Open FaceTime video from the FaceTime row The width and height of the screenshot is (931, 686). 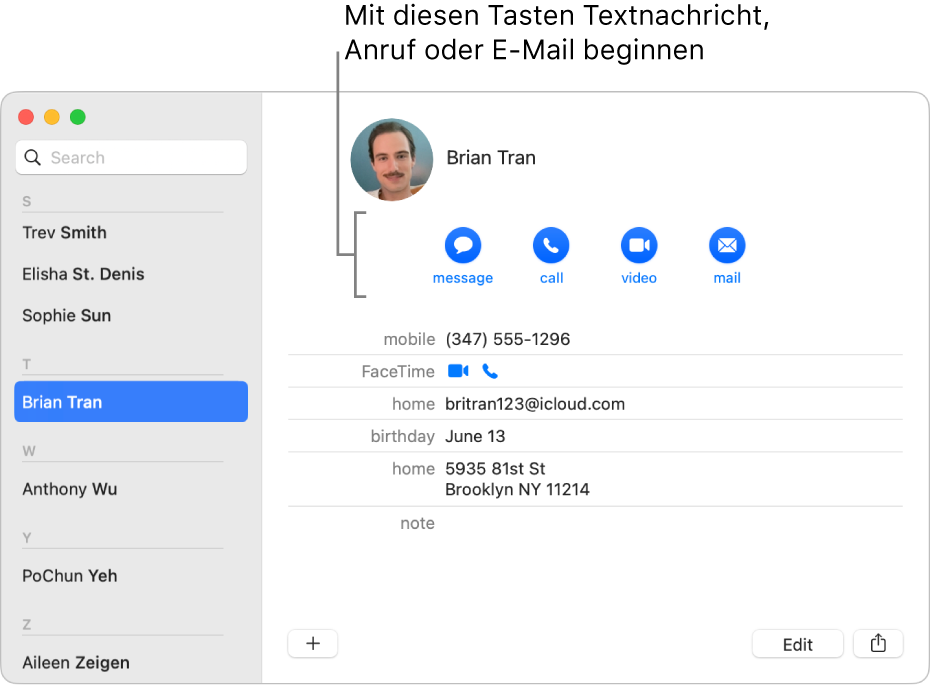point(458,371)
